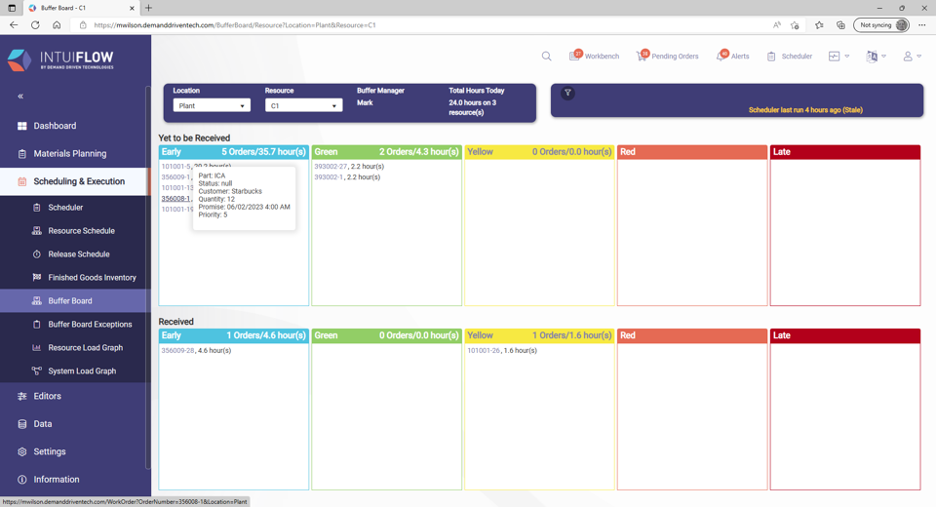Click the Early header in Yet to be Received

233,152
